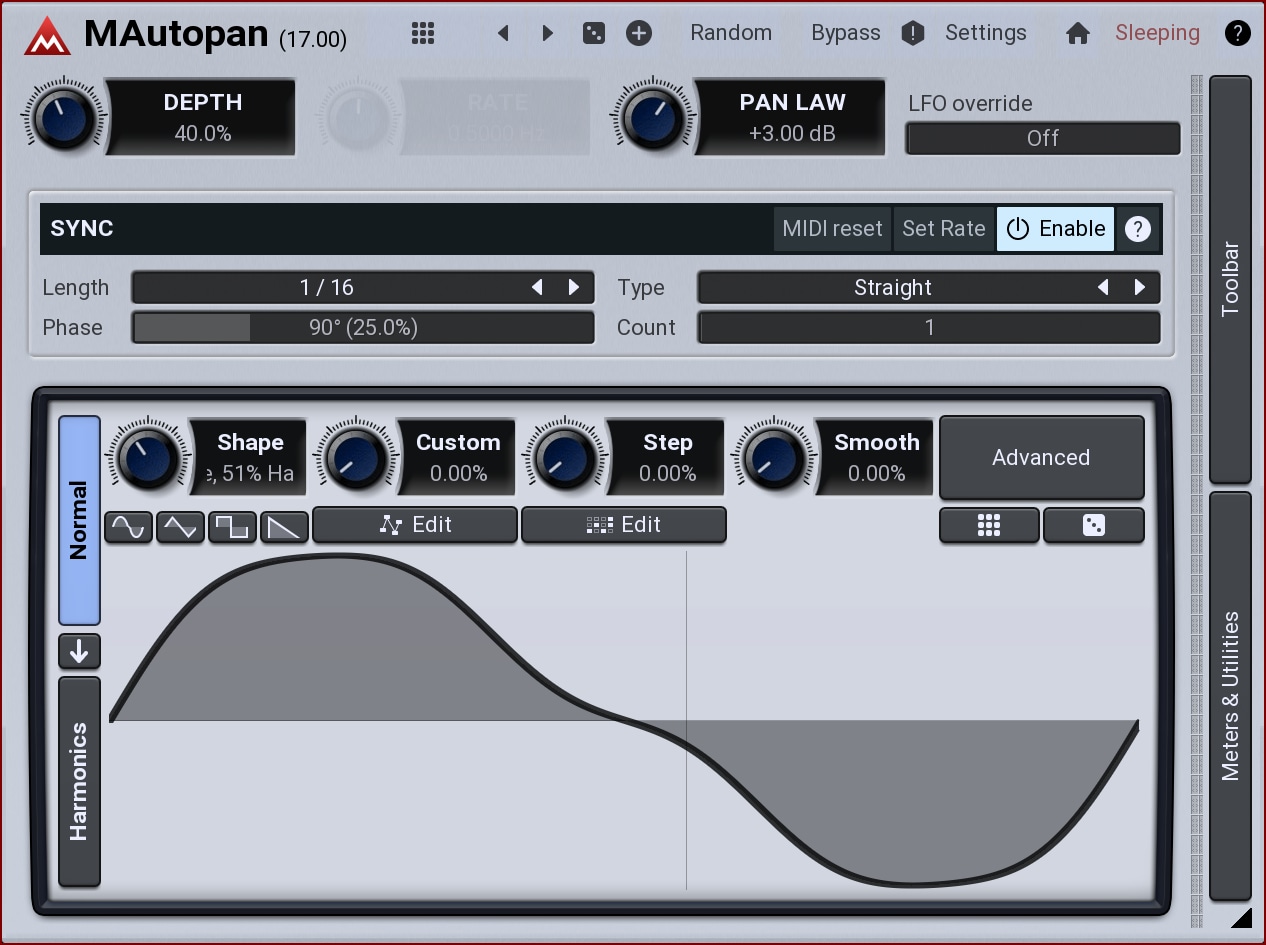Select the sine wave shape icon
The width and height of the screenshot is (1266, 945).
129,526
